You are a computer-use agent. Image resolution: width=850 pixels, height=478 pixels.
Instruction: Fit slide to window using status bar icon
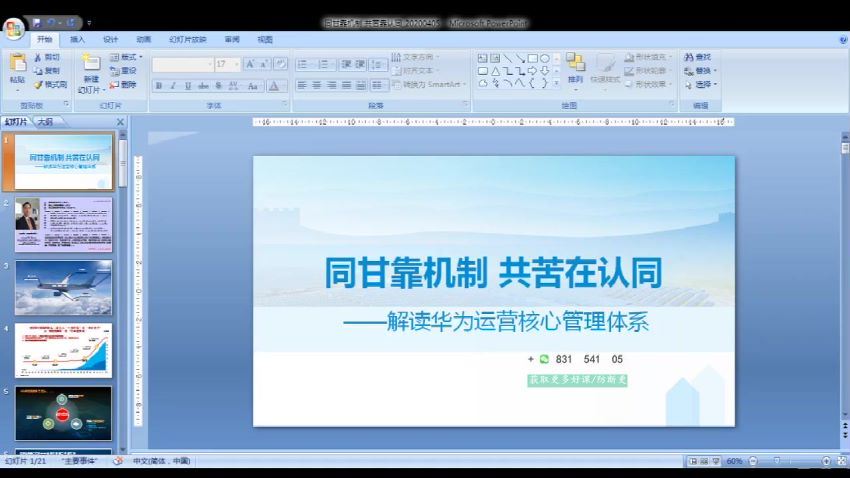point(841,461)
